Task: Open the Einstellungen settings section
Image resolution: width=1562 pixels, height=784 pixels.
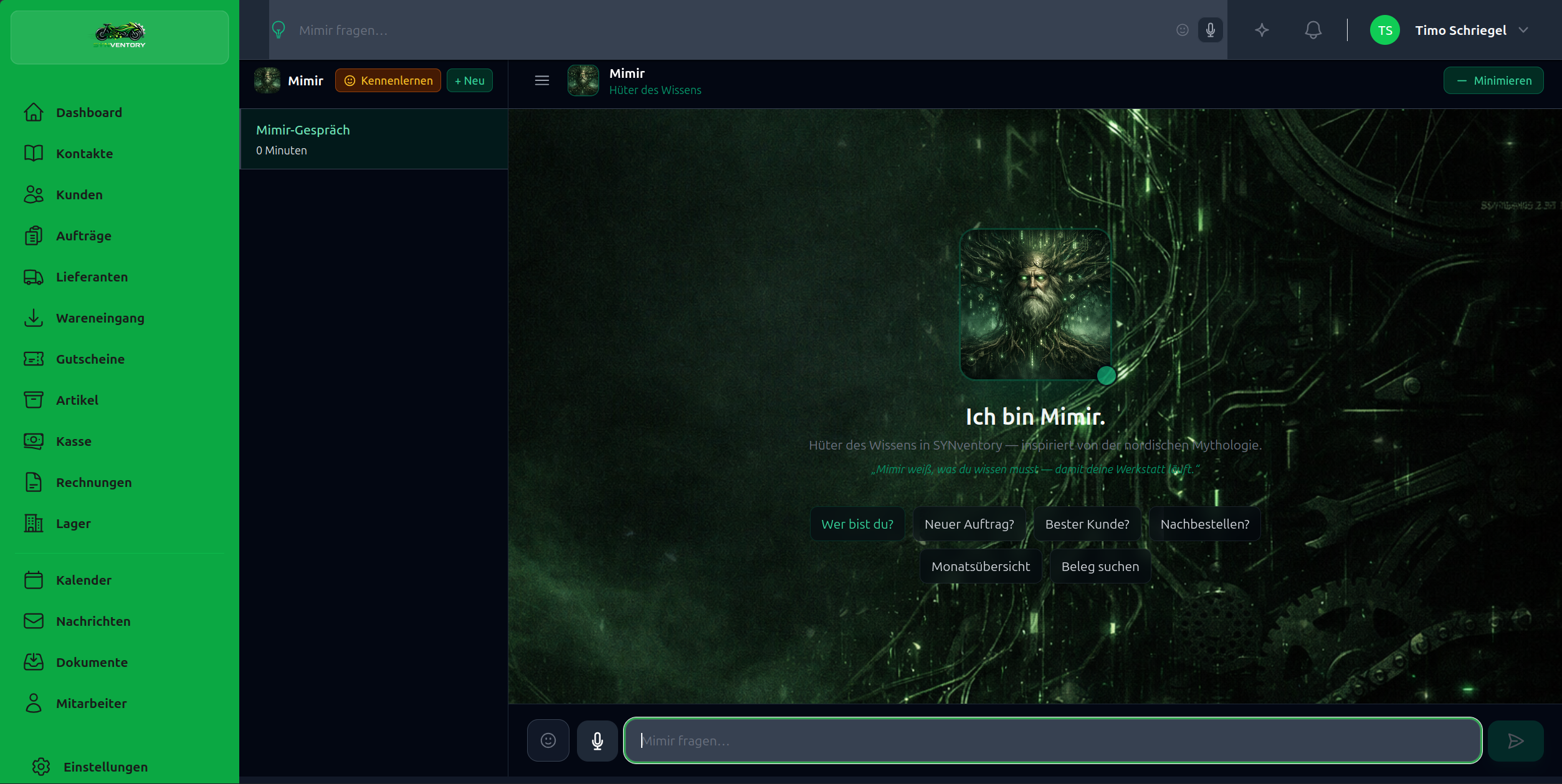Action: (x=105, y=767)
